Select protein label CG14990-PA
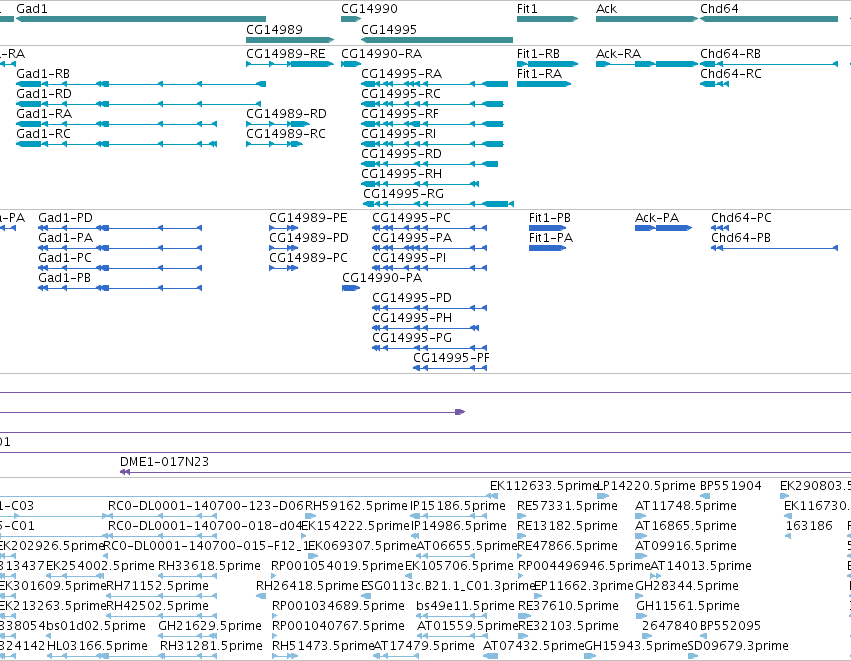851x661 pixels. (382, 278)
